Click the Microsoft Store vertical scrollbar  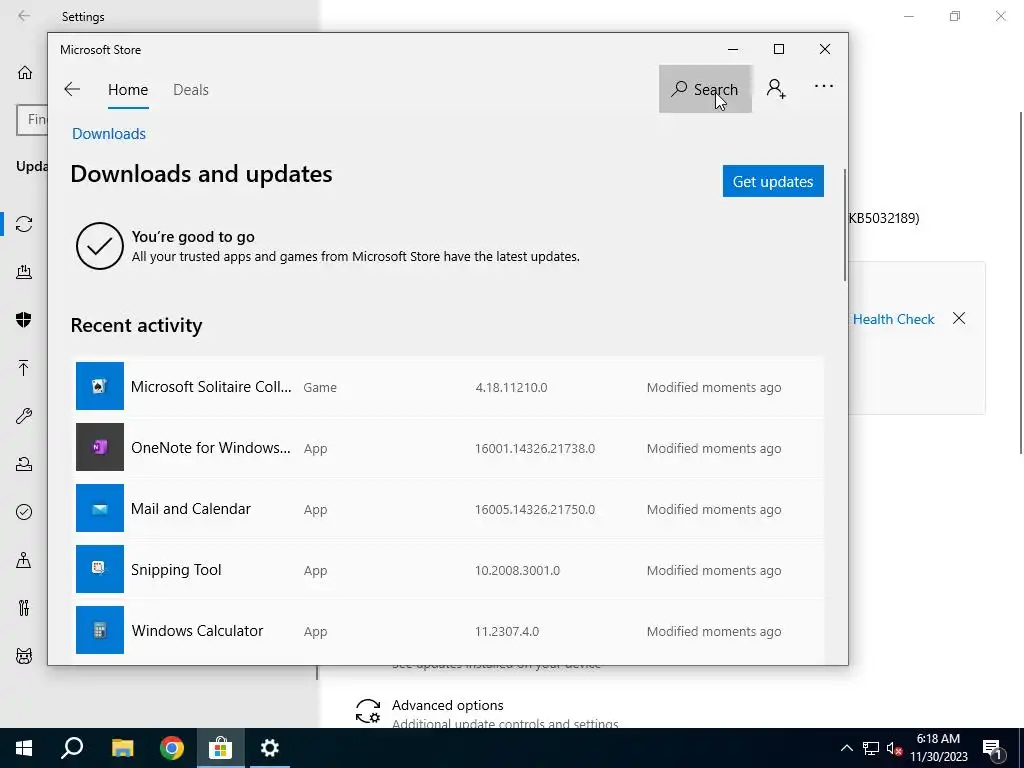[x=844, y=225]
